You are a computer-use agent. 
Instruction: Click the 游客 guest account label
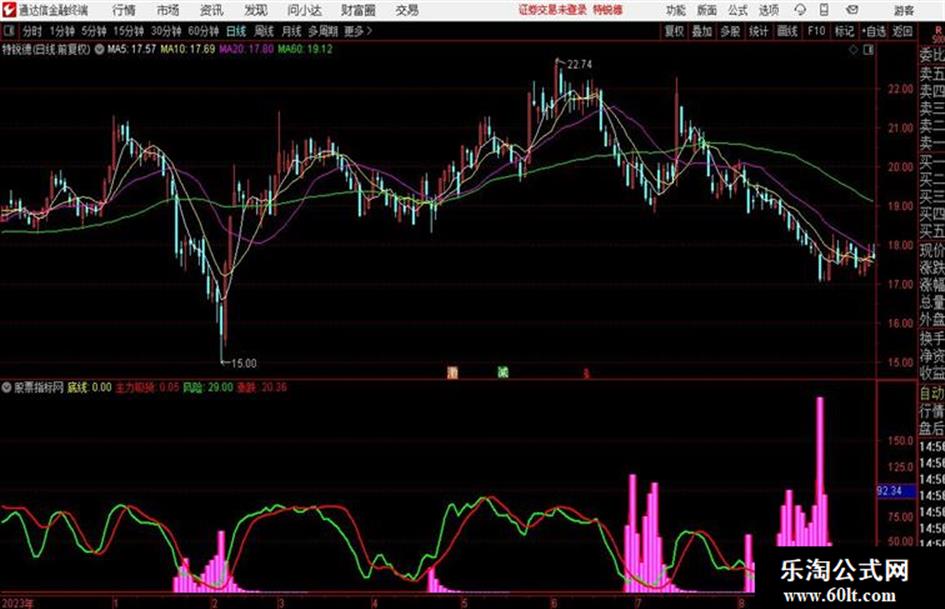pyautogui.click(x=904, y=10)
